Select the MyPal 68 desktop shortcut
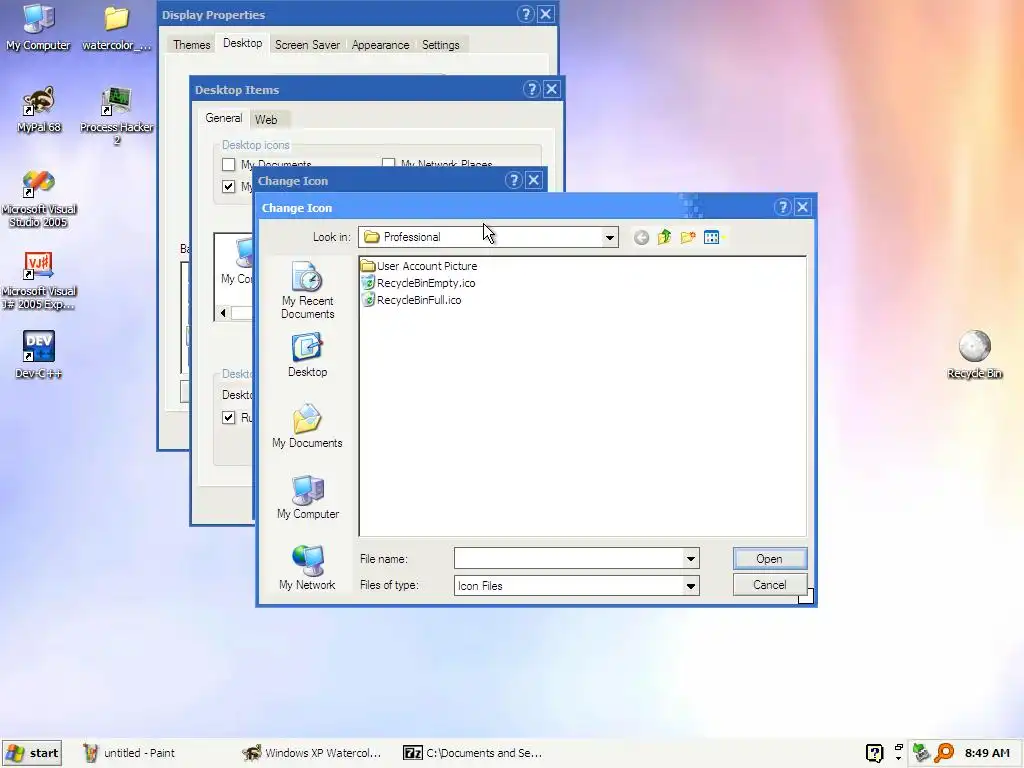This screenshot has width=1024, height=768. pos(39,110)
